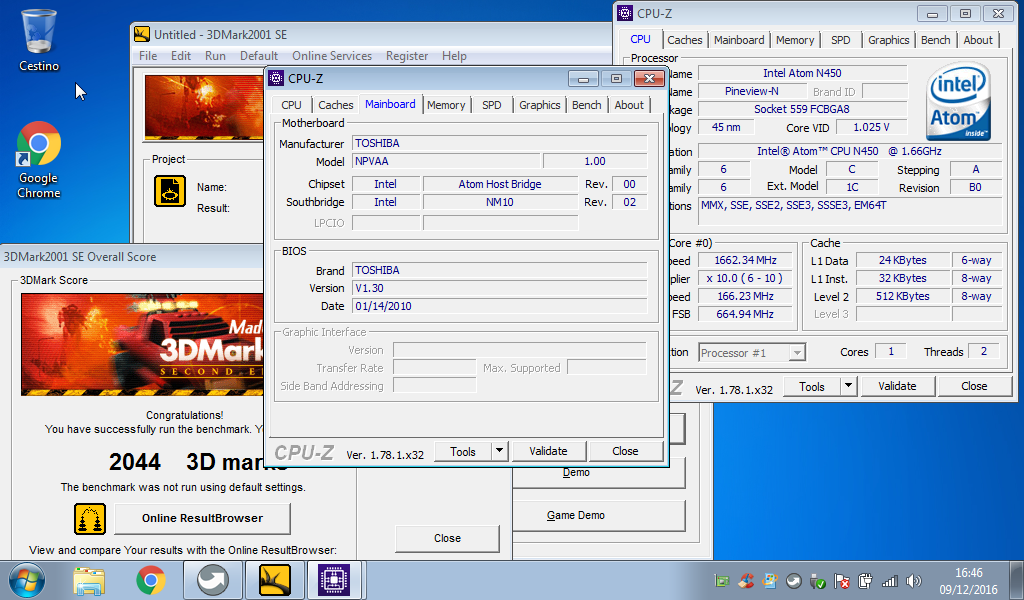
Task: Open the Processor #1 selection combo box
Action: tap(752, 353)
